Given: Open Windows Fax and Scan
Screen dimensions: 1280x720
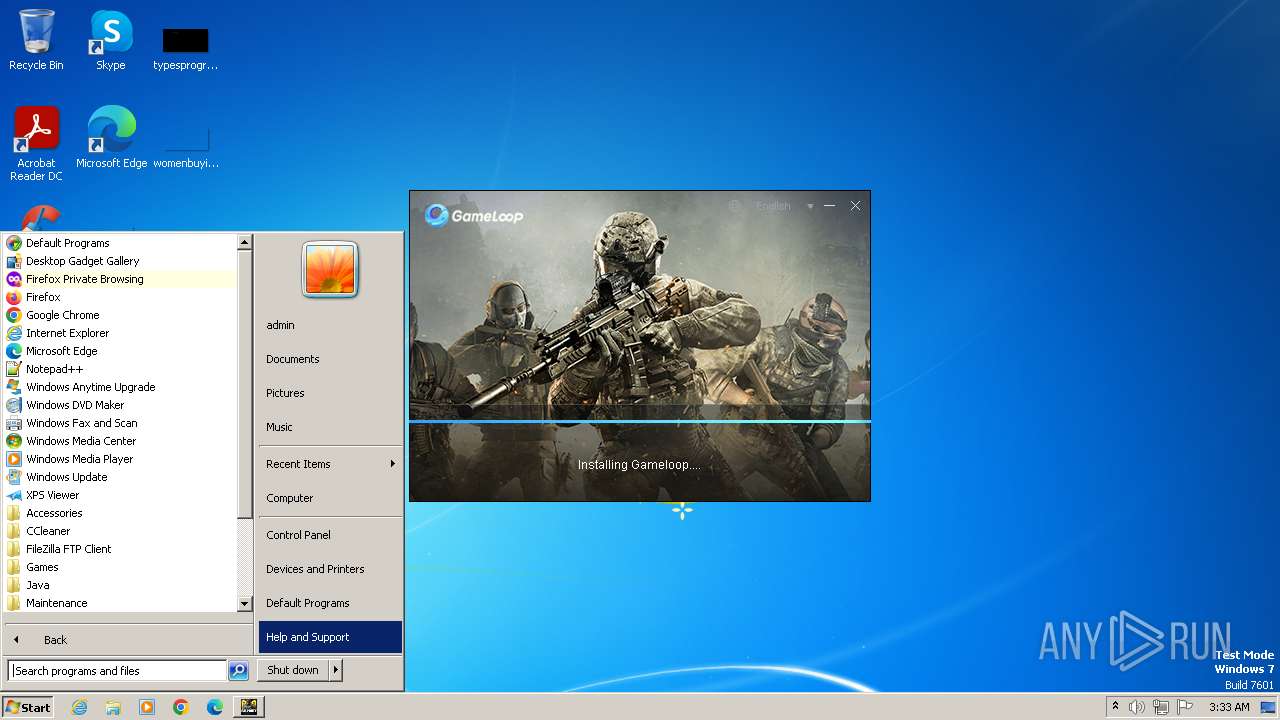Looking at the screenshot, I should click(x=120, y=423).
